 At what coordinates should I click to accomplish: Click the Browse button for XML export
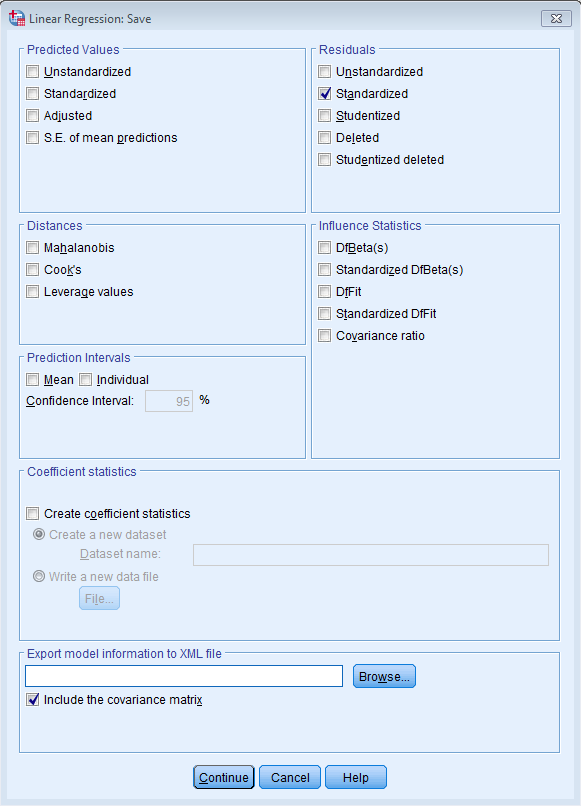click(385, 676)
